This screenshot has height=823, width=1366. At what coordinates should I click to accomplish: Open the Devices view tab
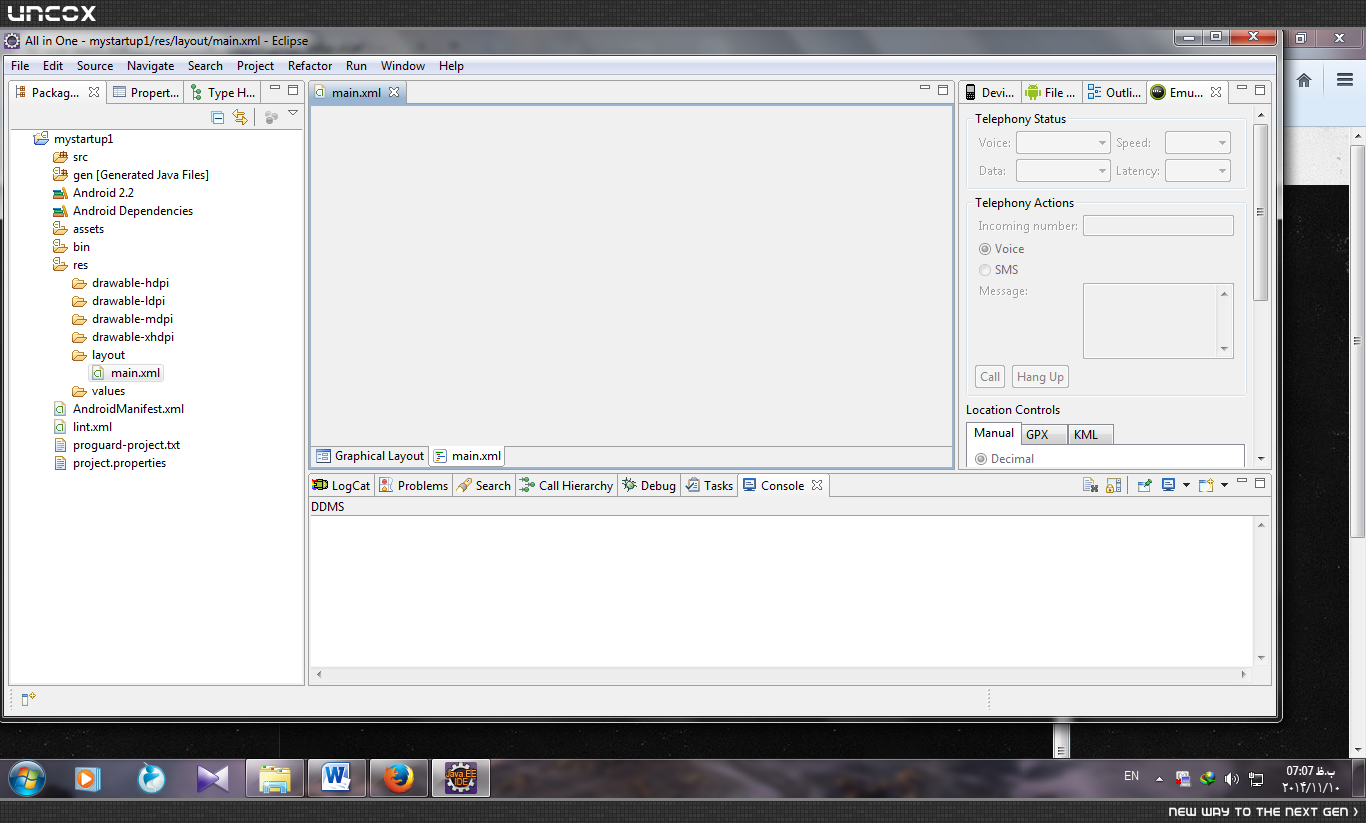pos(989,93)
